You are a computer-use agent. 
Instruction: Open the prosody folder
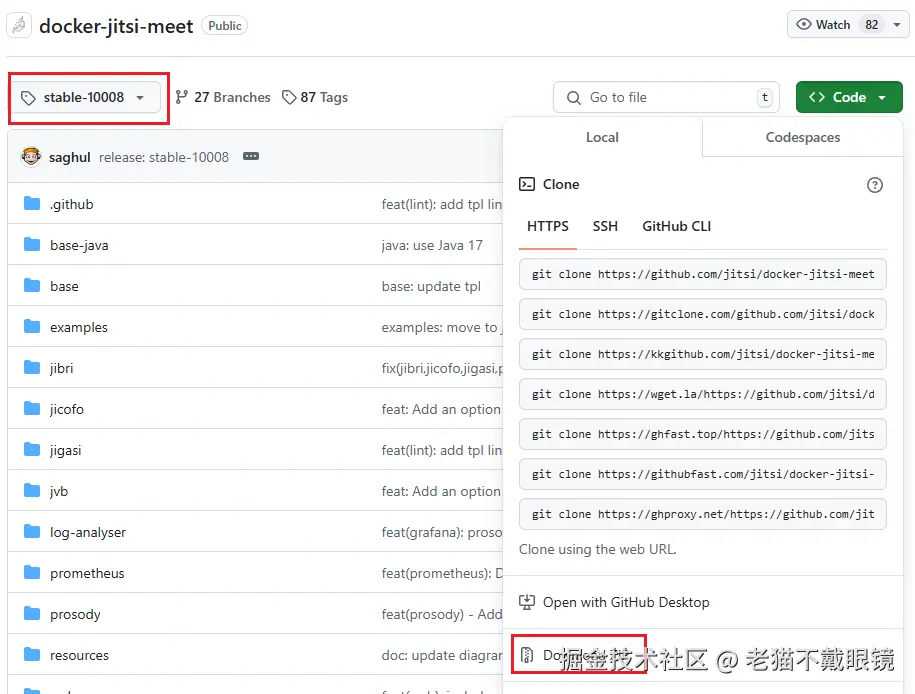pyautogui.click(x=75, y=615)
